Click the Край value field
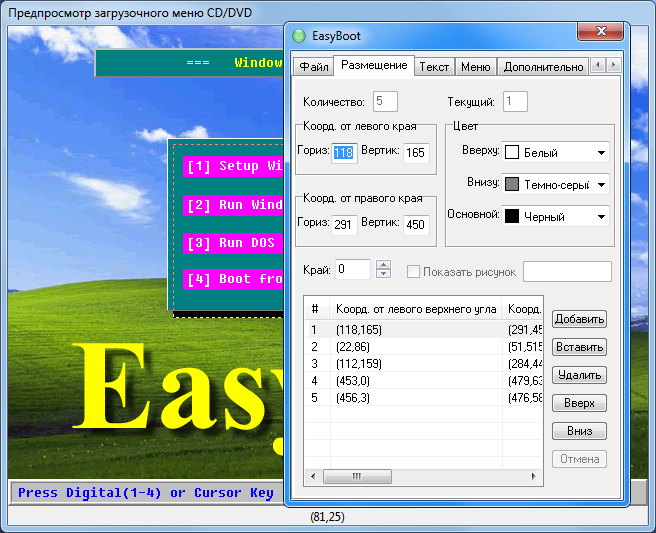 [353, 269]
